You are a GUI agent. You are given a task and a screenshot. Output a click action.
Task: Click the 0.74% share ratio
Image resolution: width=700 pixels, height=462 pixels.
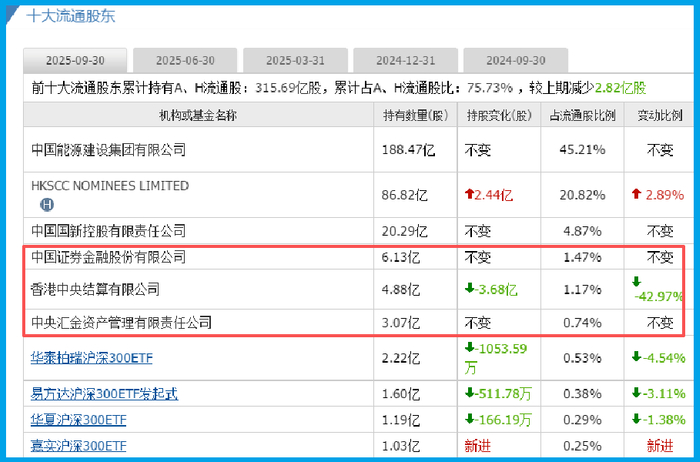(x=582, y=322)
